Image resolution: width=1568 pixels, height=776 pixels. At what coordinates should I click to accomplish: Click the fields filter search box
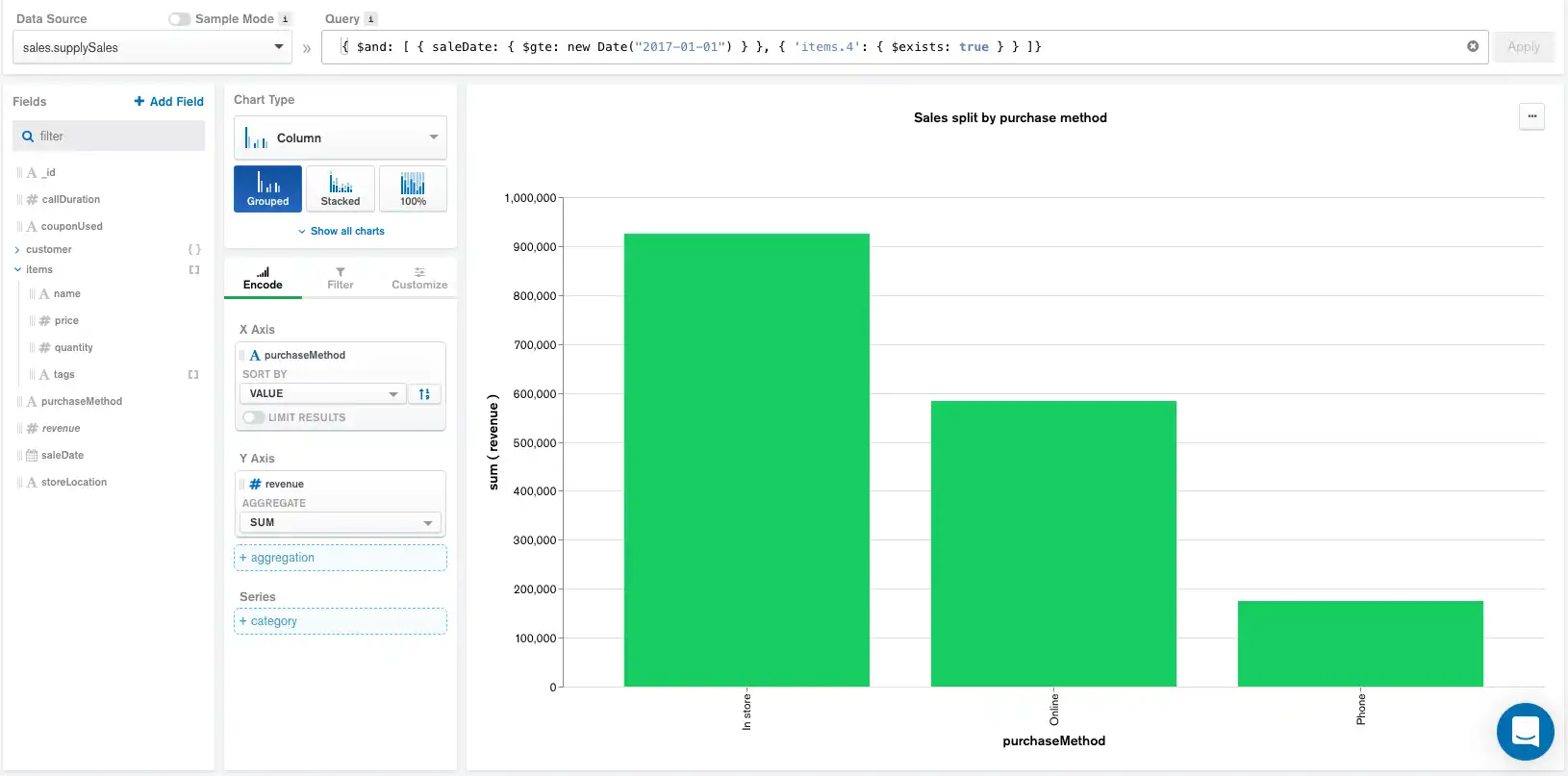[x=109, y=137]
